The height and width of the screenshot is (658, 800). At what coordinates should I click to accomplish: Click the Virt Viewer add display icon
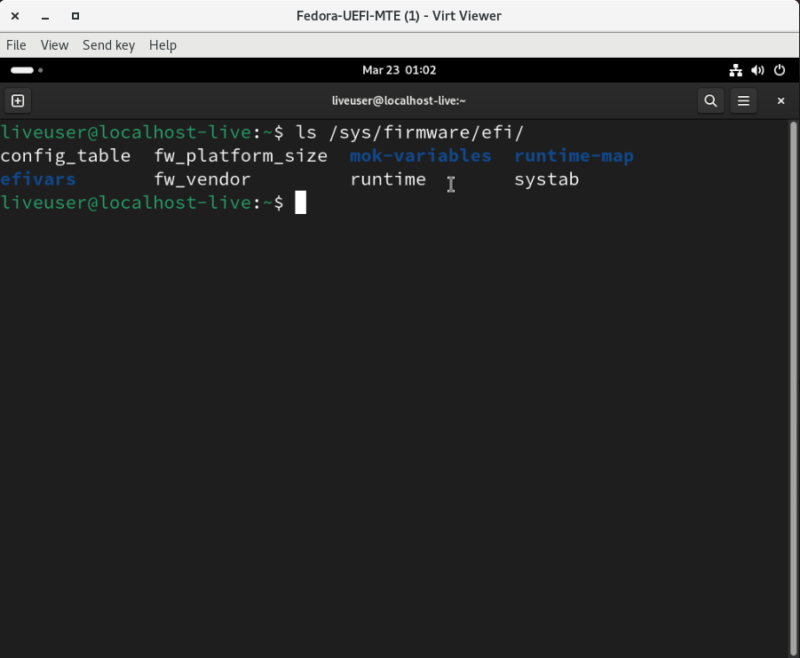coord(17,100)
